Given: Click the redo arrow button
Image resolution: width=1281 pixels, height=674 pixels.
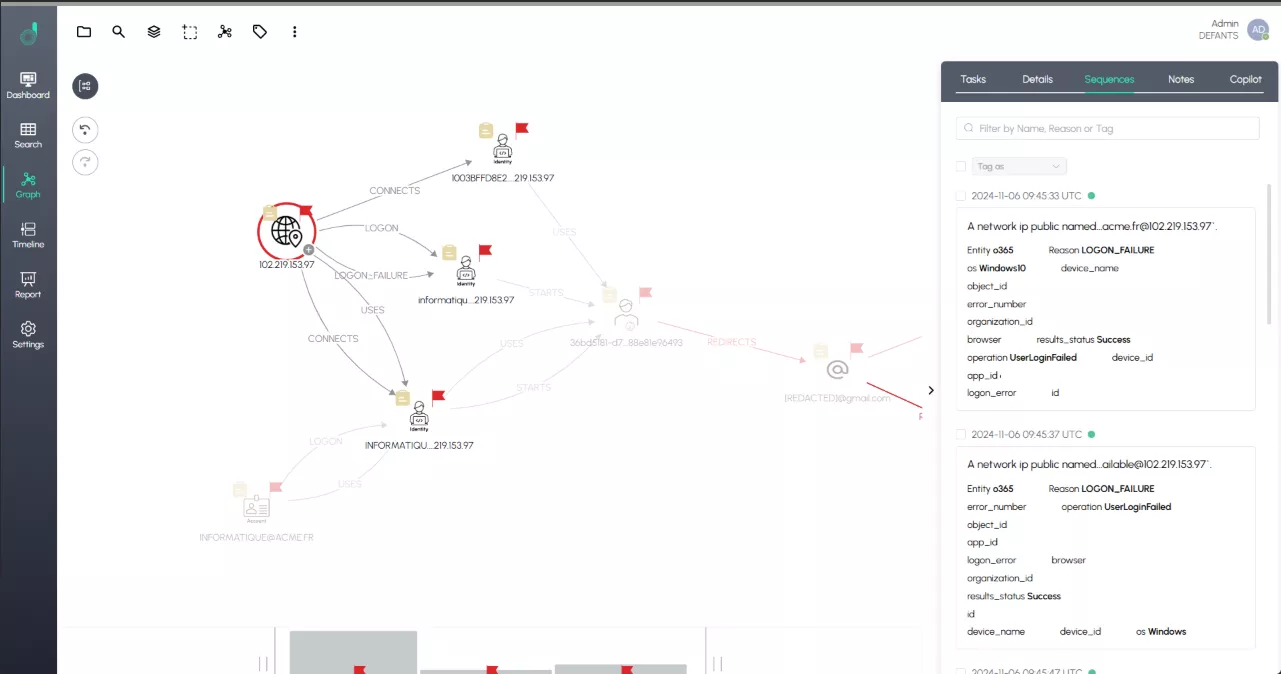Looking at the screenshot, I should click(85, 163).
